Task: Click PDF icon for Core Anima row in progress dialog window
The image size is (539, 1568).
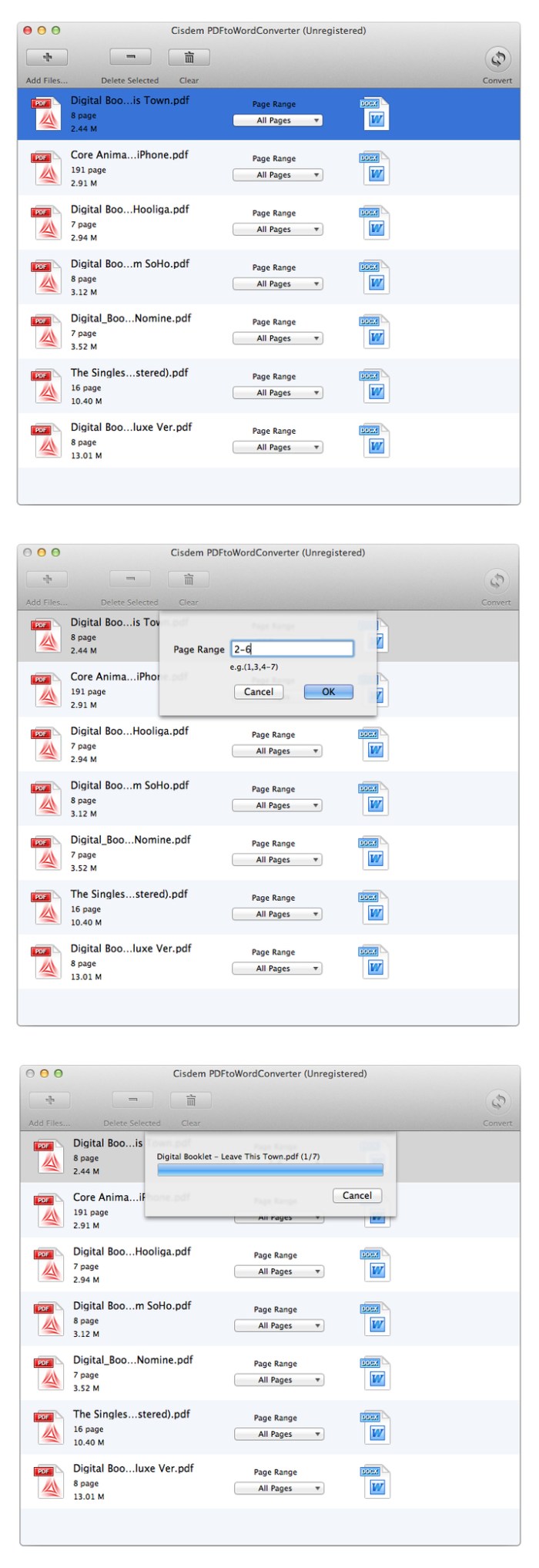Action: point(48,1210)
